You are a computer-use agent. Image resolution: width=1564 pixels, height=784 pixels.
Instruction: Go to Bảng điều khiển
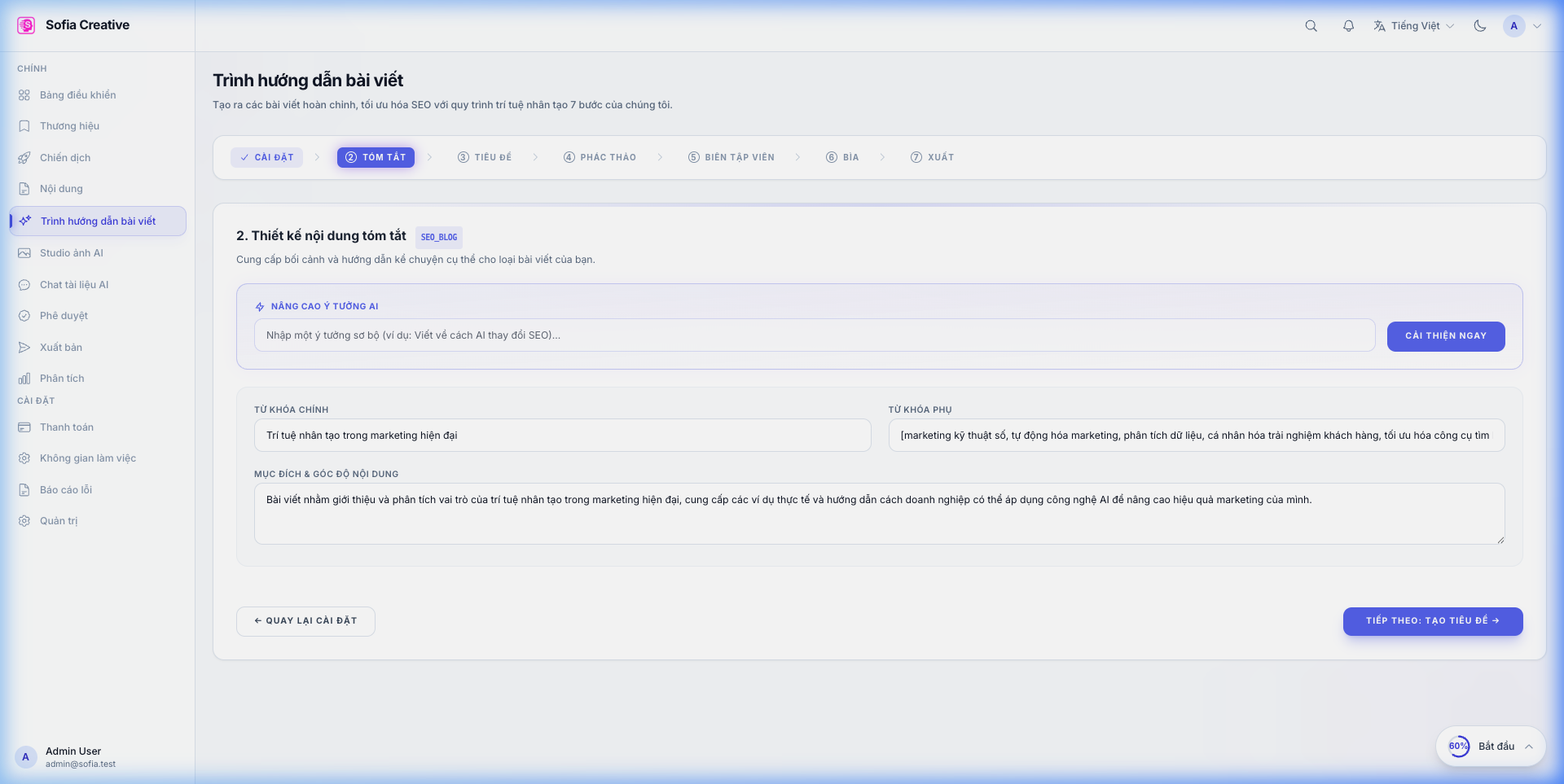(x=77, y=95)
